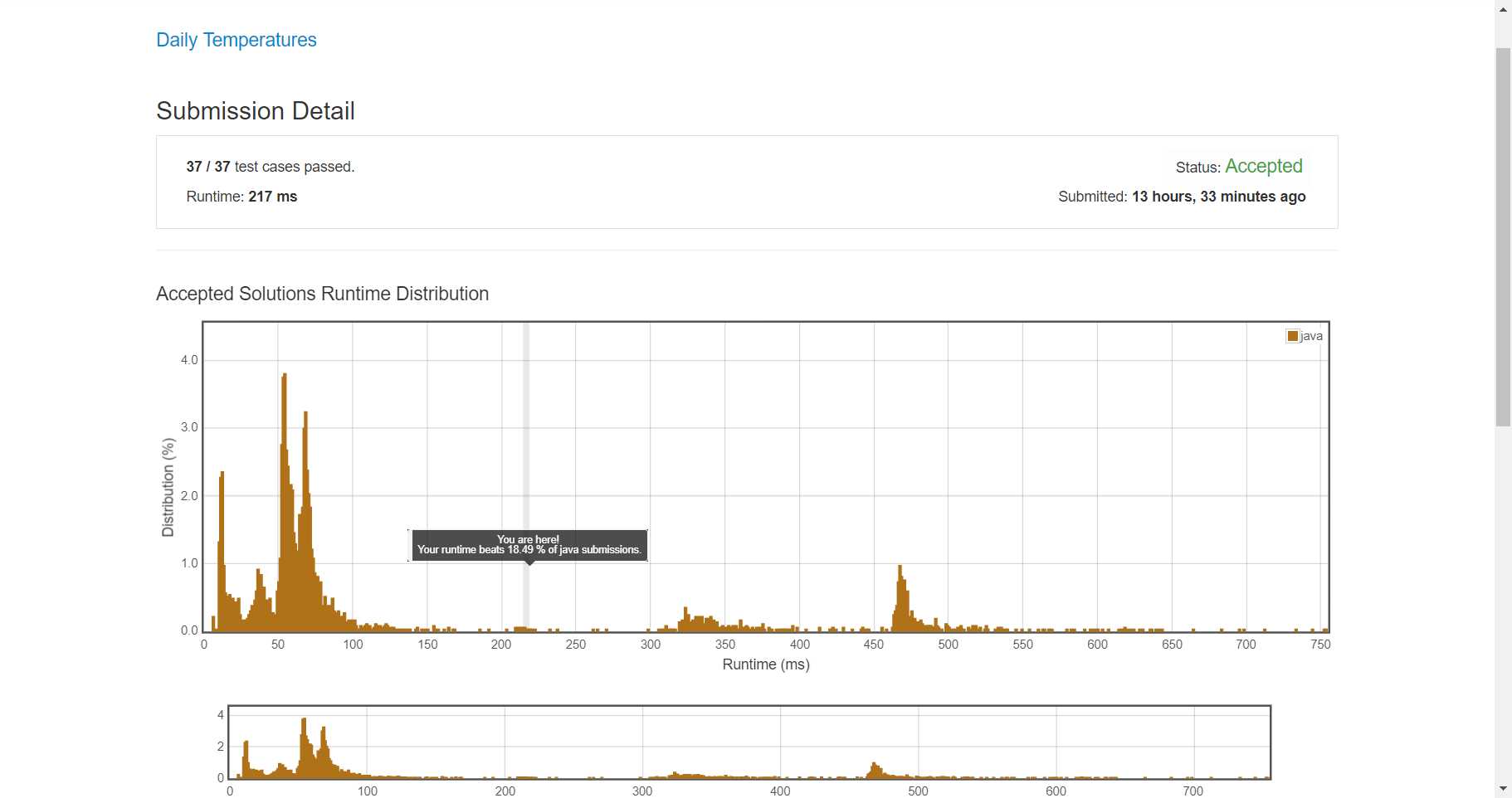Click the java legend label

point(1311,336)
